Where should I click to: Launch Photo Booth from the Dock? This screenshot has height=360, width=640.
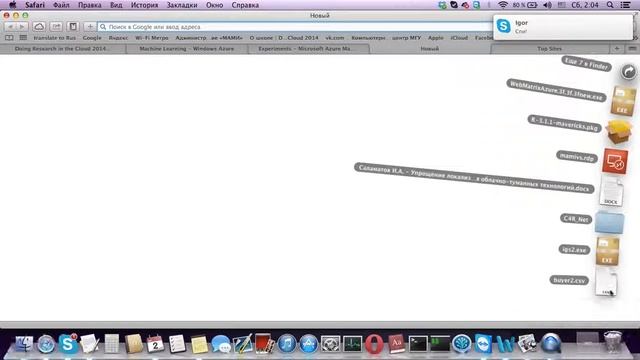coord(265,344)
